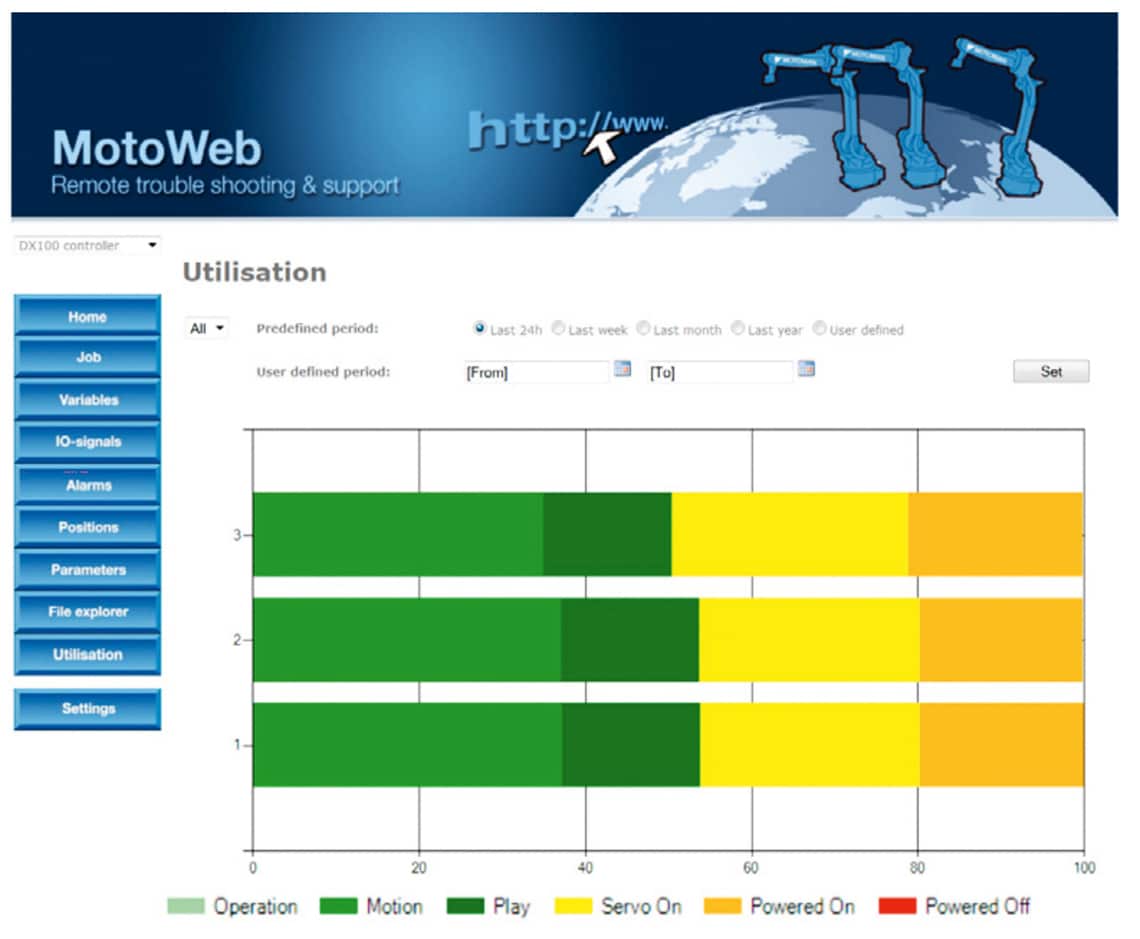Go to the Home page

(87, 316)
